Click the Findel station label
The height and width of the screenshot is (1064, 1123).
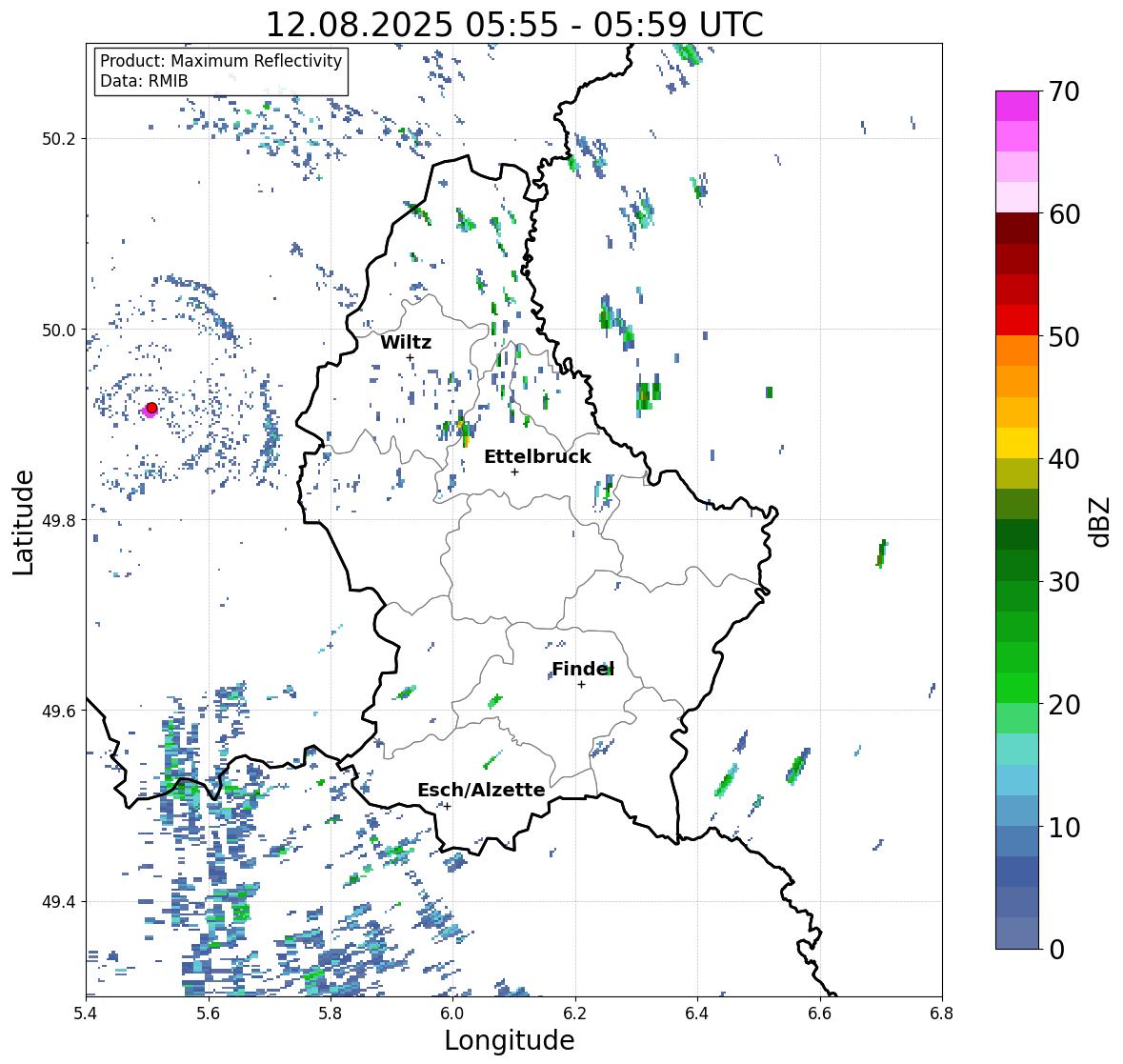tap(582, 669)
